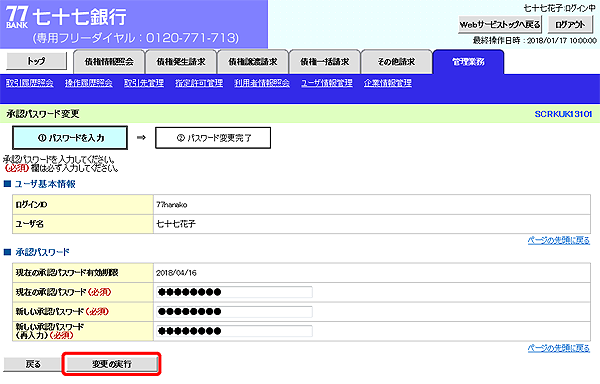Click step ② パスワード変更完了 box

coord(213,138)
